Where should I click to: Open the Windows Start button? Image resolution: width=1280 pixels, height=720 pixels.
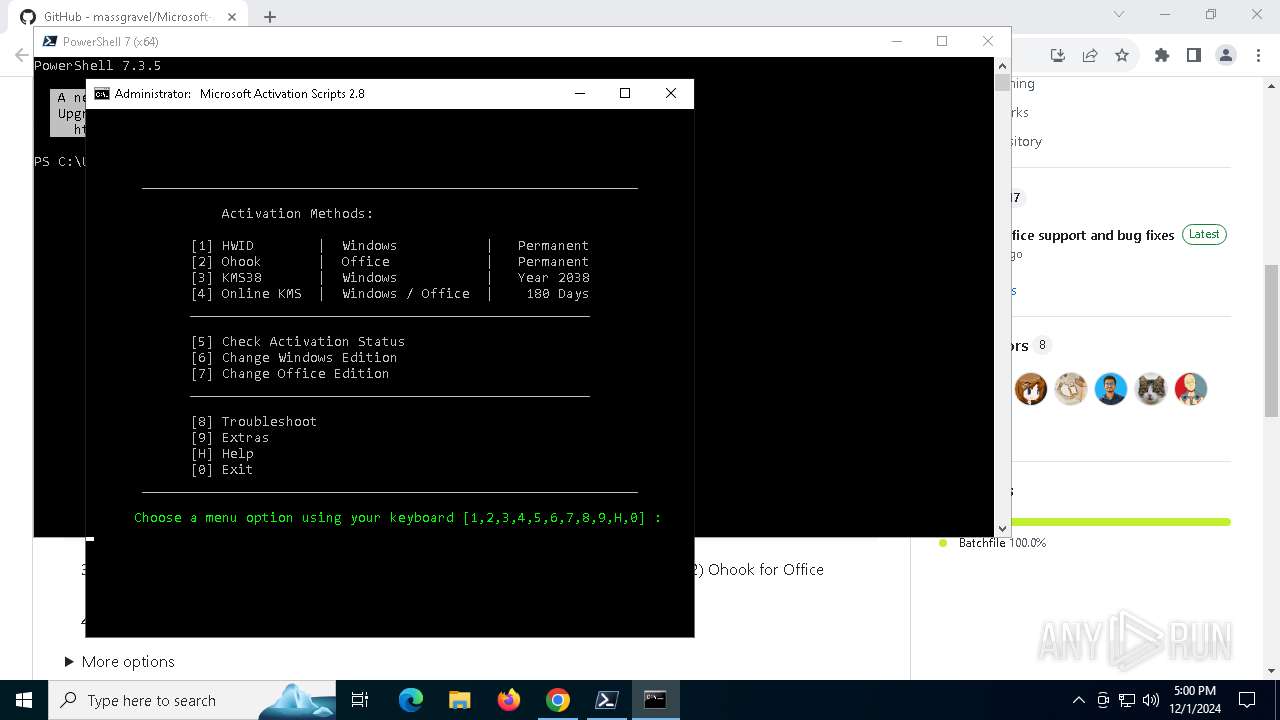[23, 700]
